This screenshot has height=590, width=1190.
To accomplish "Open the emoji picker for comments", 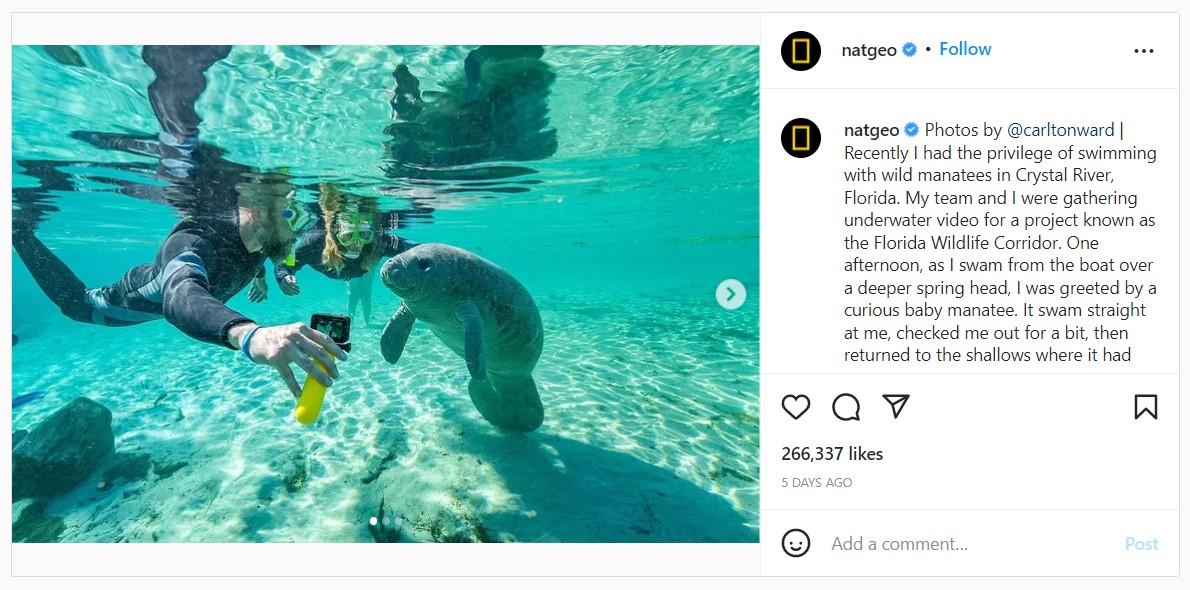I will tap(796, 543).
